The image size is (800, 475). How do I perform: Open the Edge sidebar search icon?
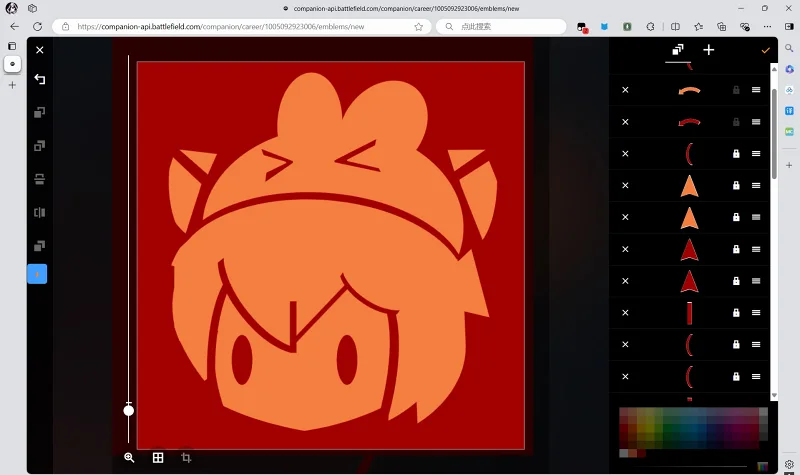[789, 48]
